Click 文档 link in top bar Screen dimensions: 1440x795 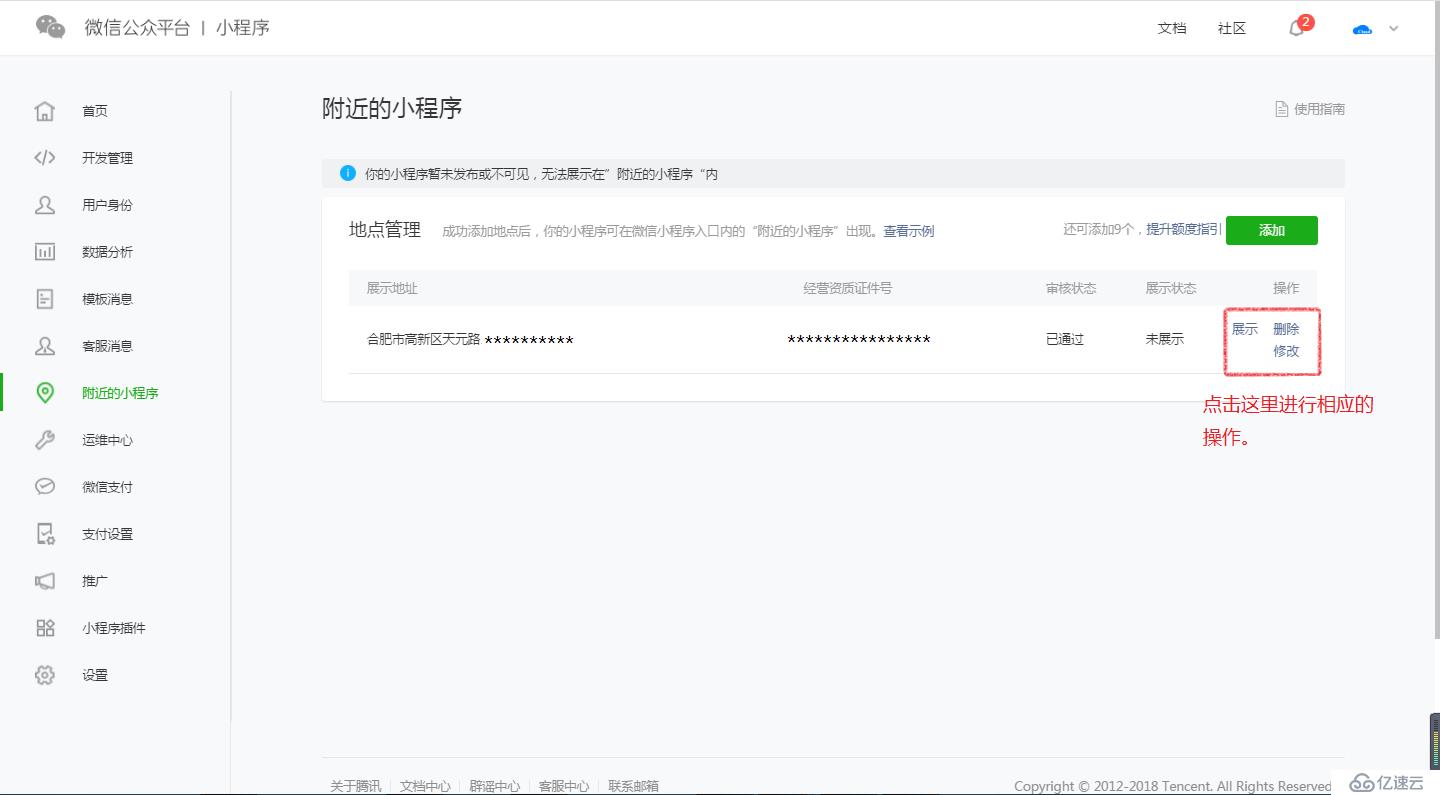tap(1172, 28)
